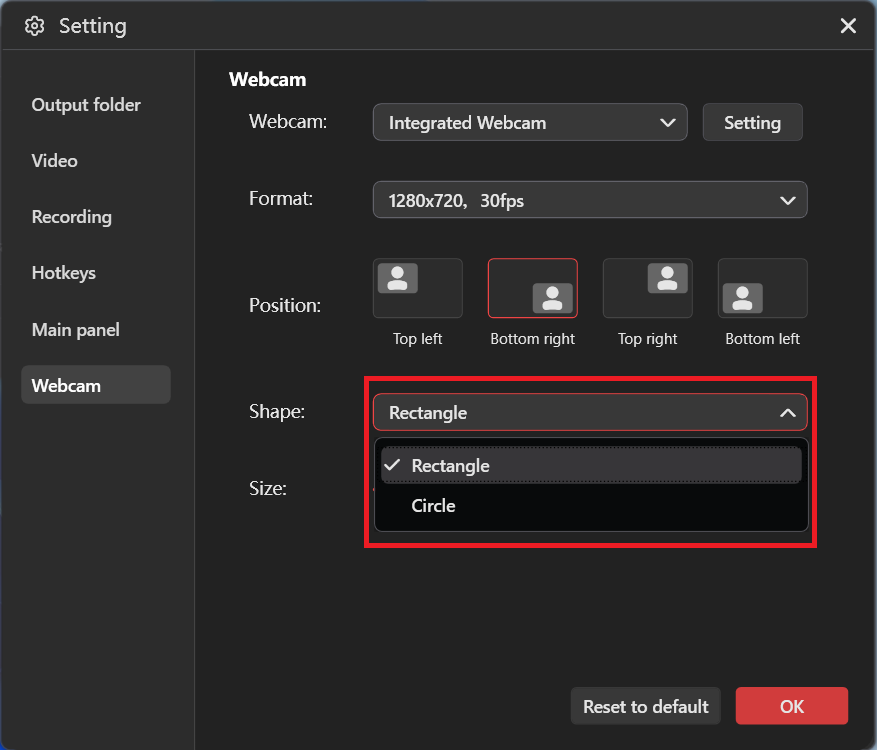Open the Output folder settings page

(87, 104)
